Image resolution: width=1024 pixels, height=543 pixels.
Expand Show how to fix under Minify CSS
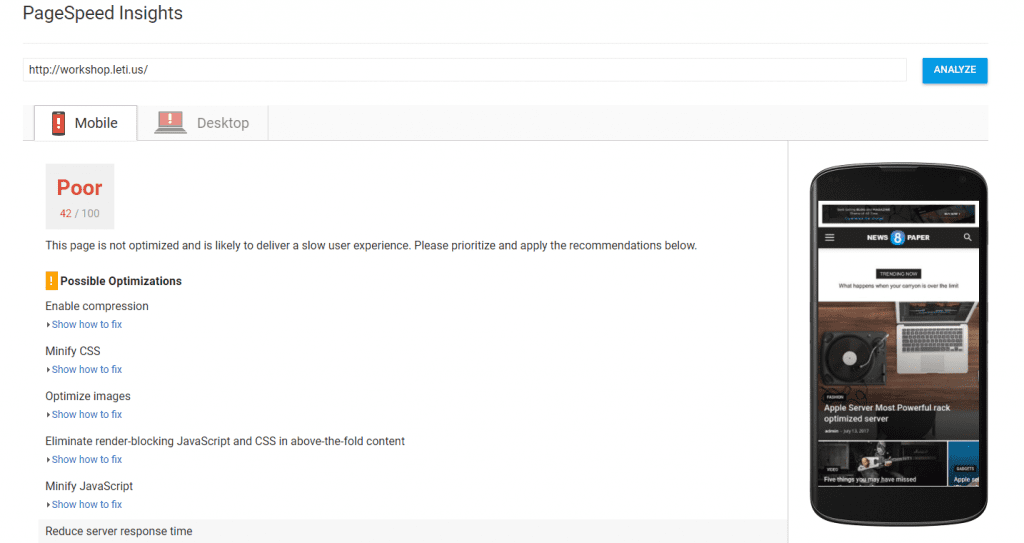coord(86,369)
